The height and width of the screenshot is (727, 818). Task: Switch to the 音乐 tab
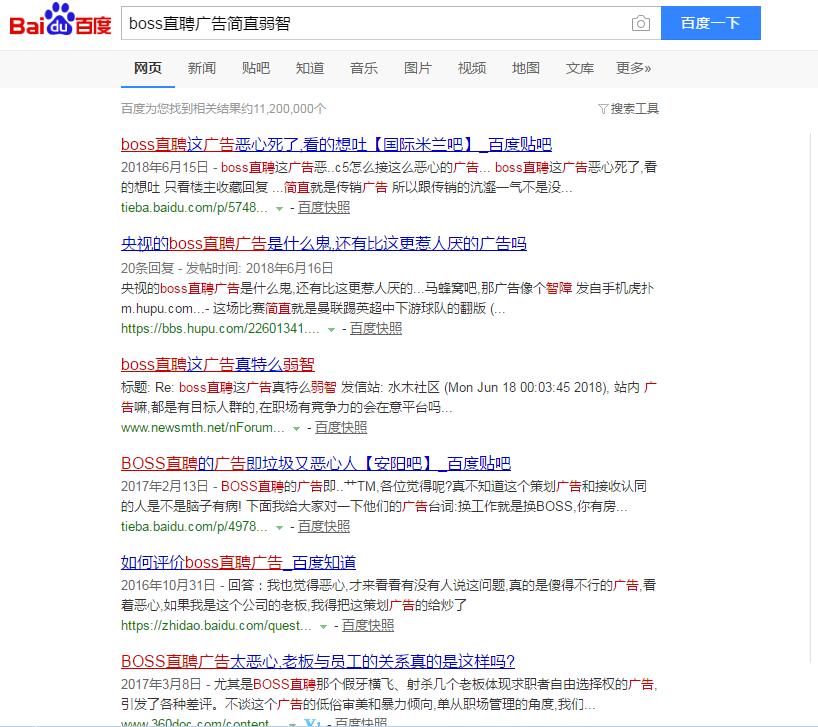363,68
